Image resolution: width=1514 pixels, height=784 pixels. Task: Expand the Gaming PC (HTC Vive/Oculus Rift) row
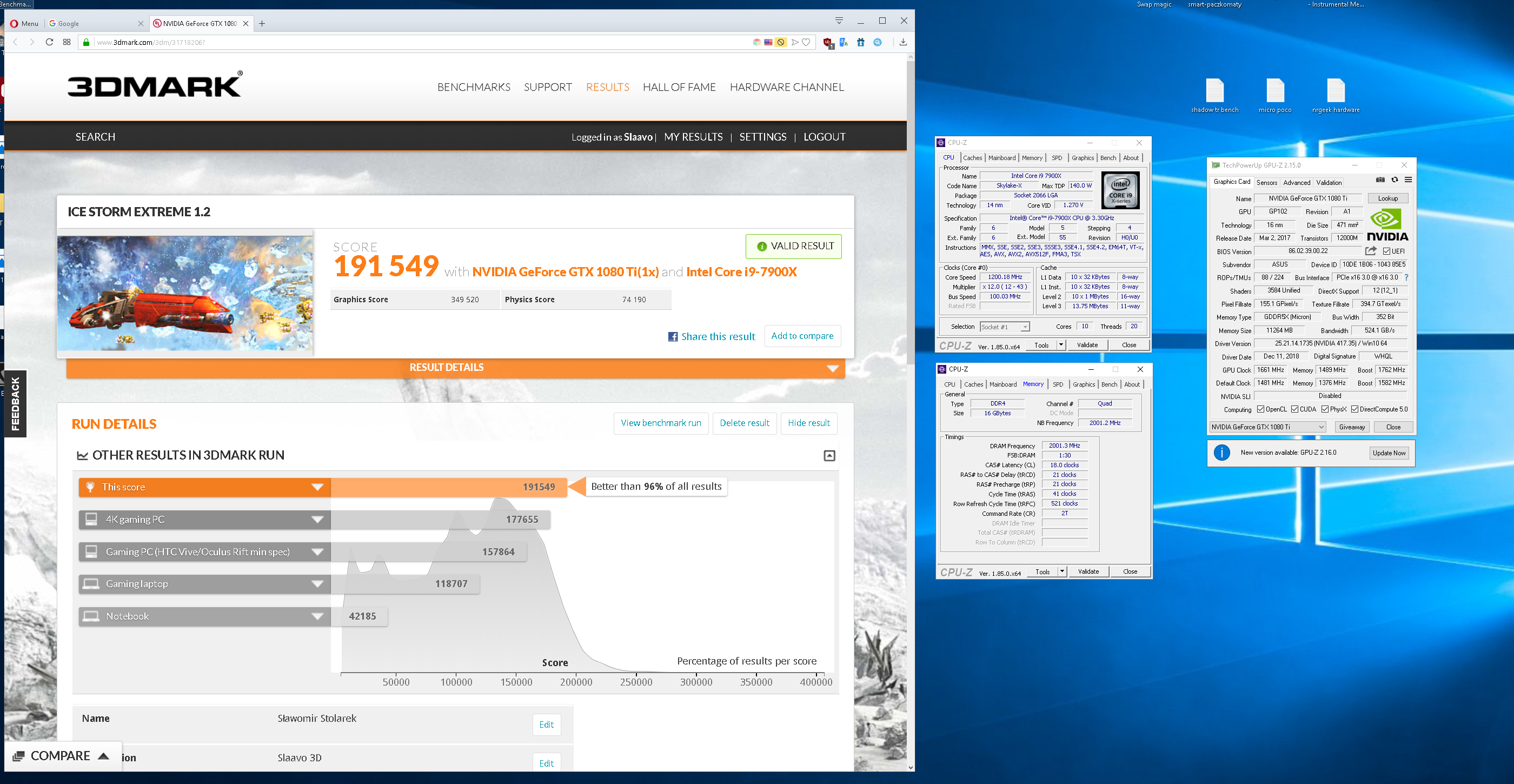pyautogui.click(x=204, y=552)
